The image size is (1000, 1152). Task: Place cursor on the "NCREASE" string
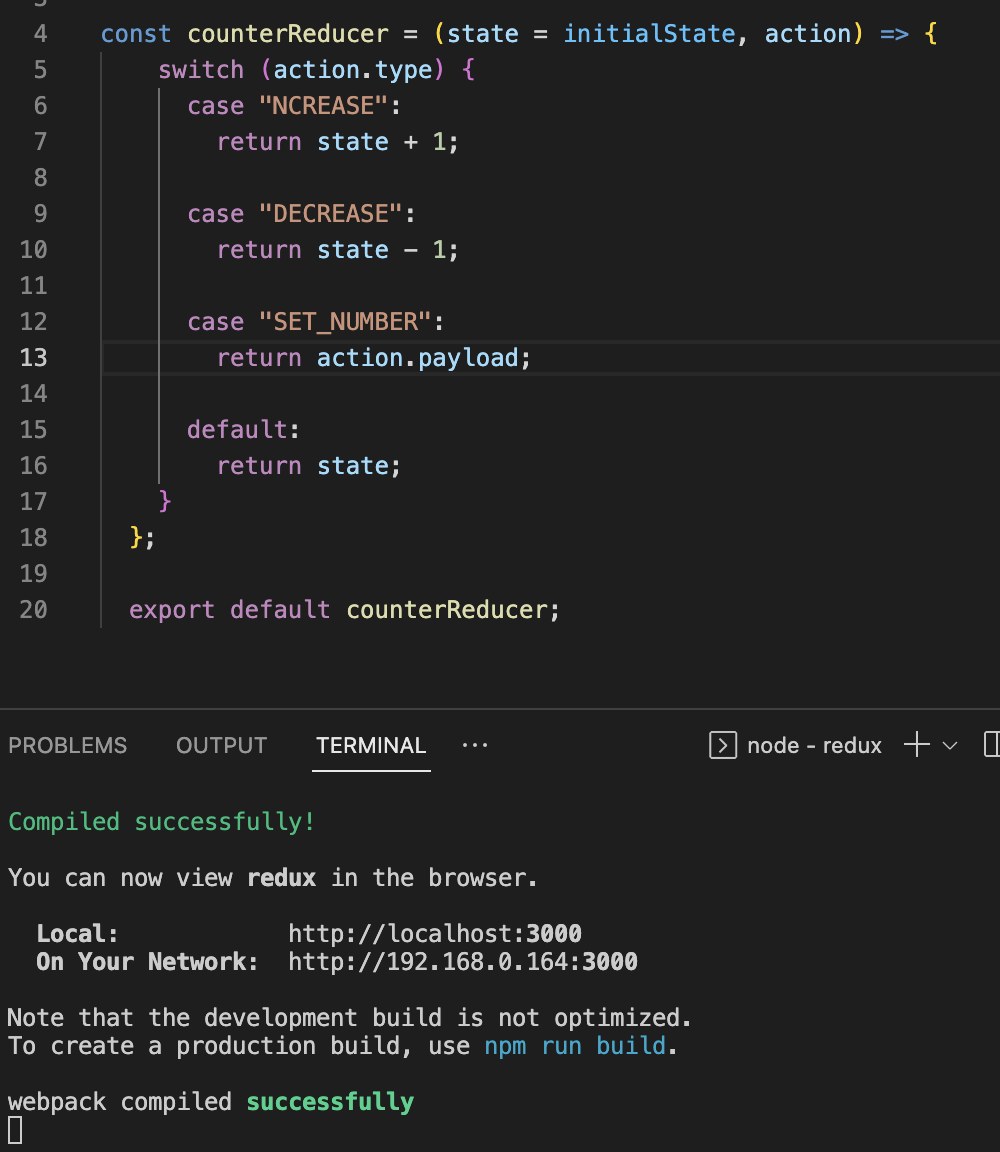click(x=323, y=105)
